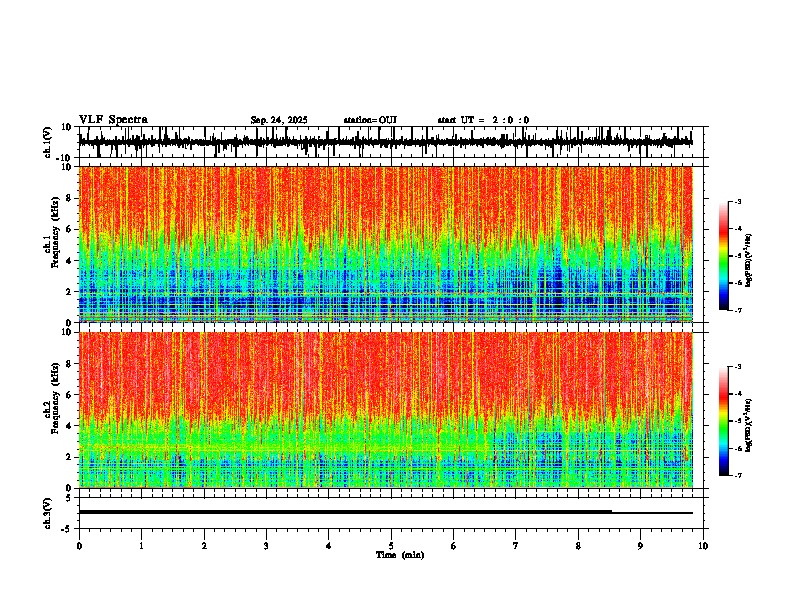
Task: Click the ch.1 voltage waveform trace
Action: pos(385,142)
